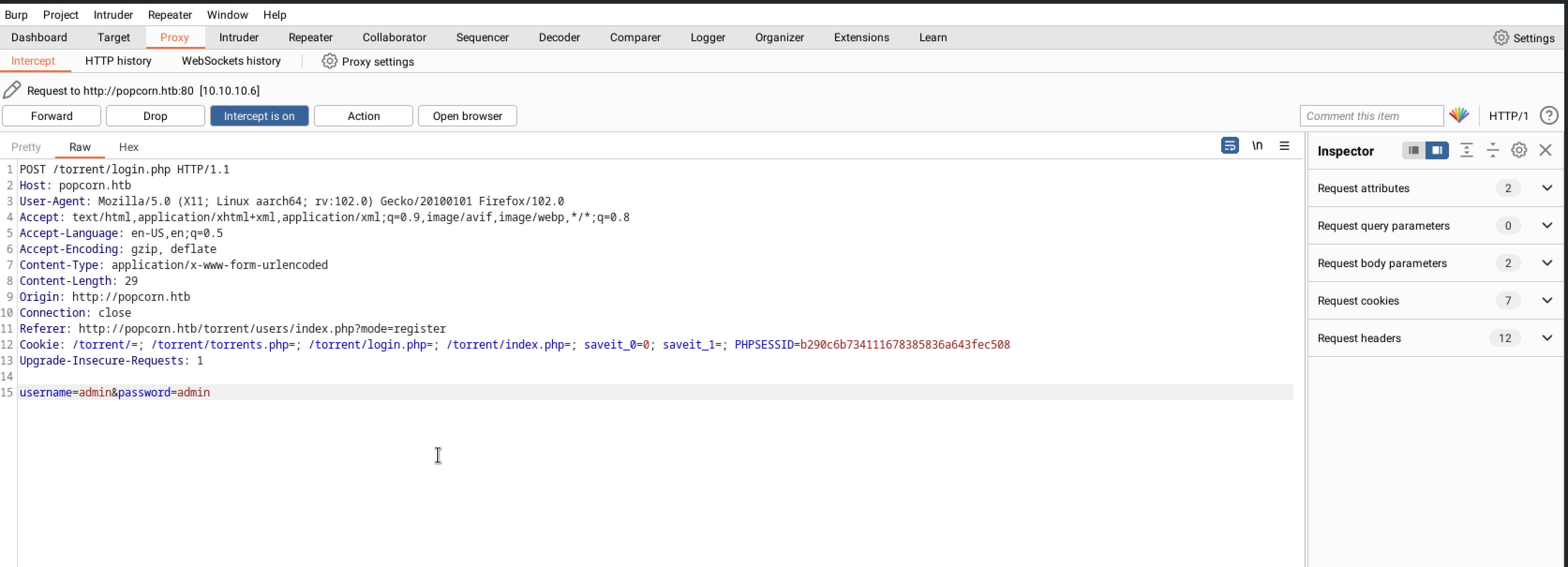The image size is (1568, 567).
Task: Click the pencil edit icon beside request target
Action: coord(12,90)
